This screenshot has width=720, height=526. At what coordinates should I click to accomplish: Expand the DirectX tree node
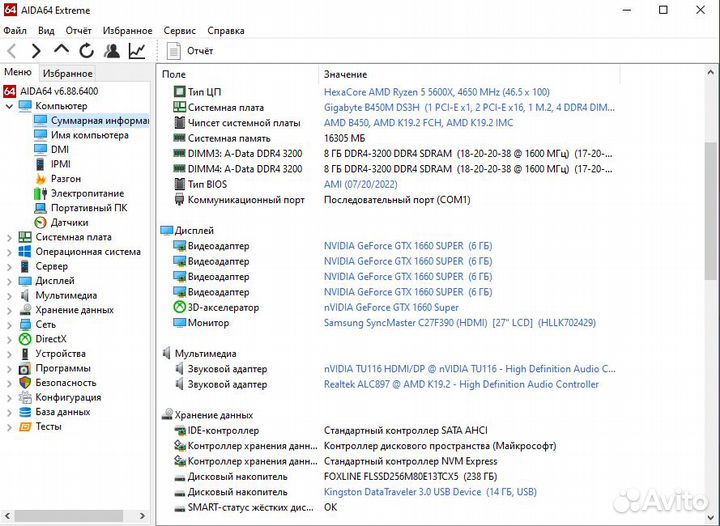[9, 339]
